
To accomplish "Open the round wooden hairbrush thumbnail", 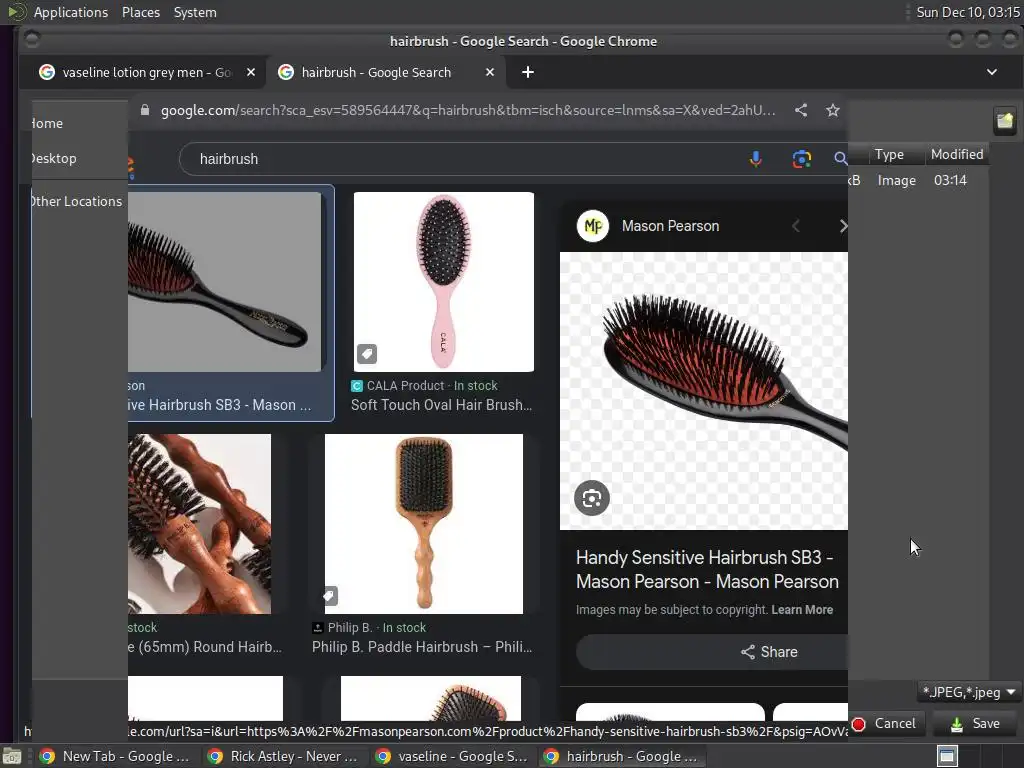I will [199, 524].
